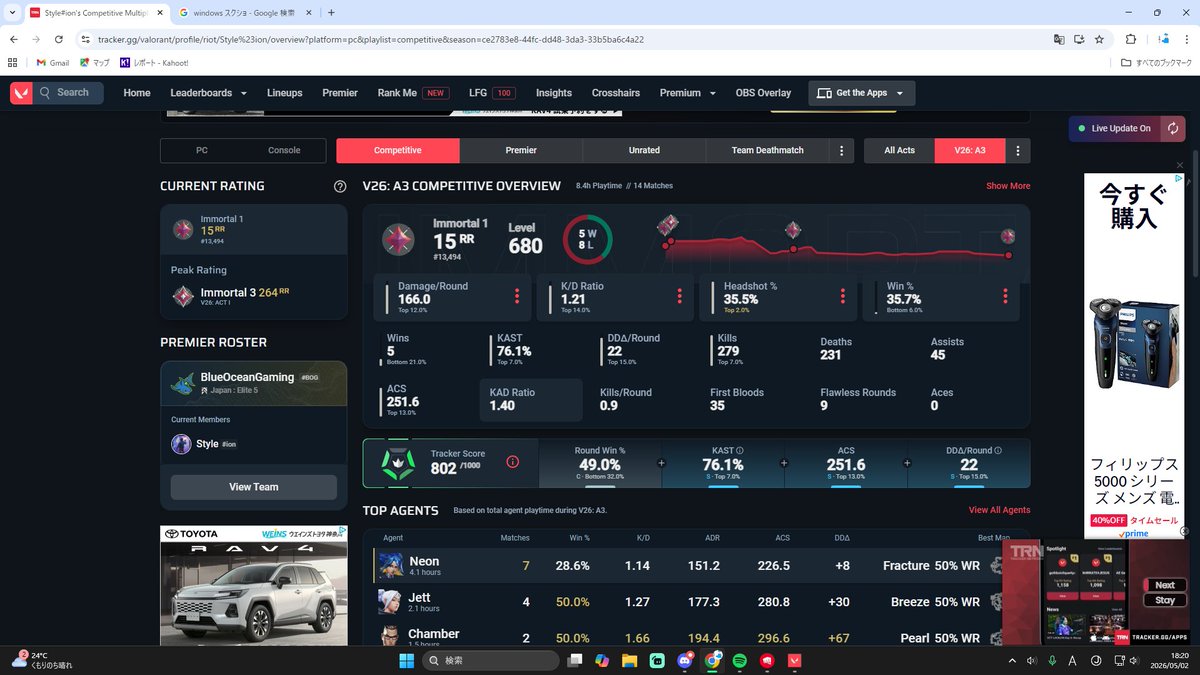
Task: Open Spotify from the taskbar
Action: click(739, 660)
